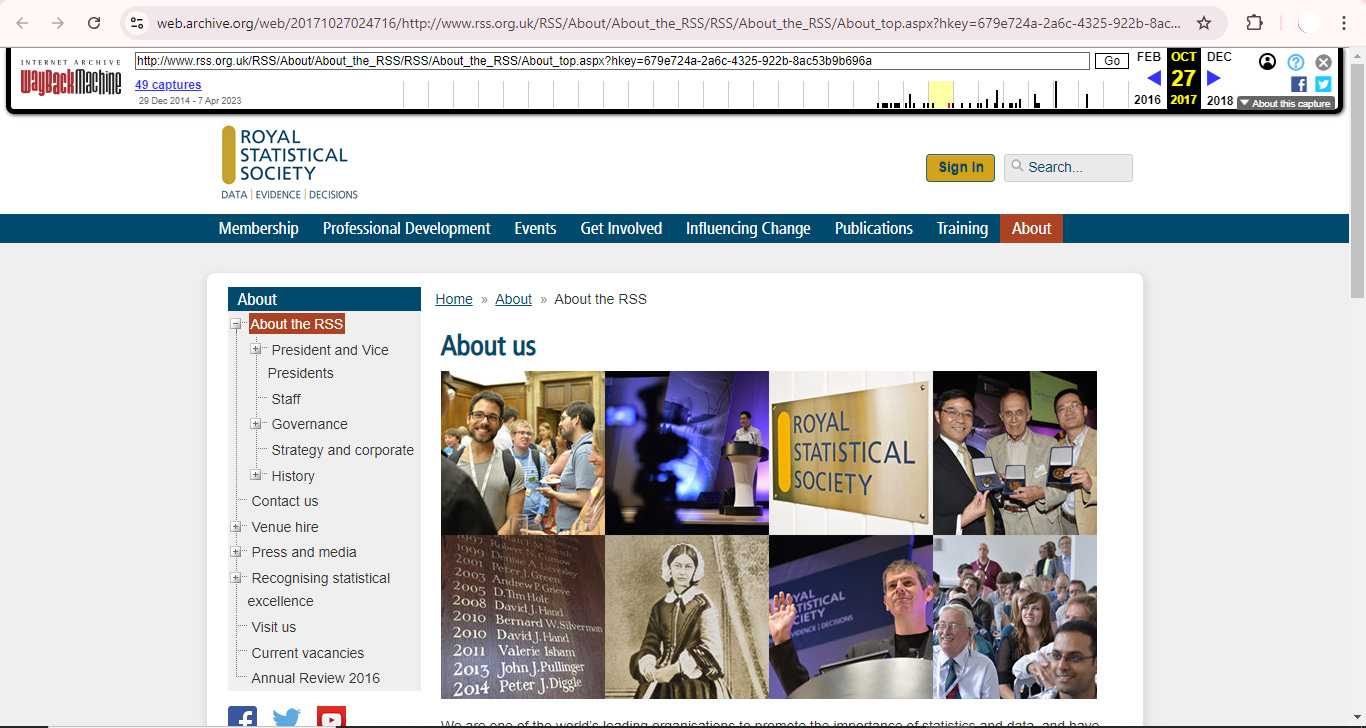Screen dimensions: 1366x728
Task: Open the site information icon in the address bar
Action: click(138, 23)
